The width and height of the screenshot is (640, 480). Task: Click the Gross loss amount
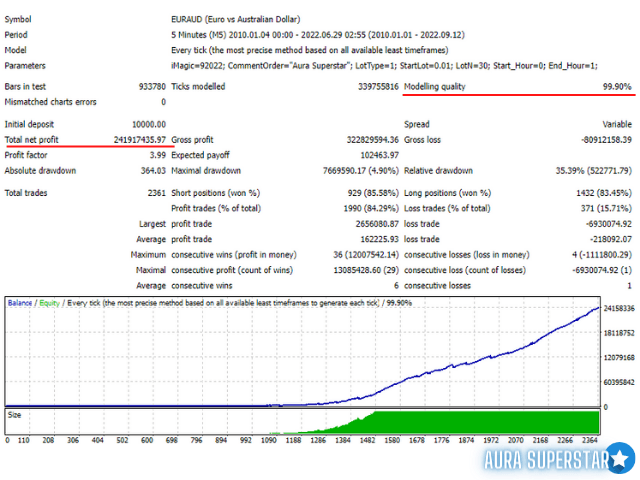(606, 140)
